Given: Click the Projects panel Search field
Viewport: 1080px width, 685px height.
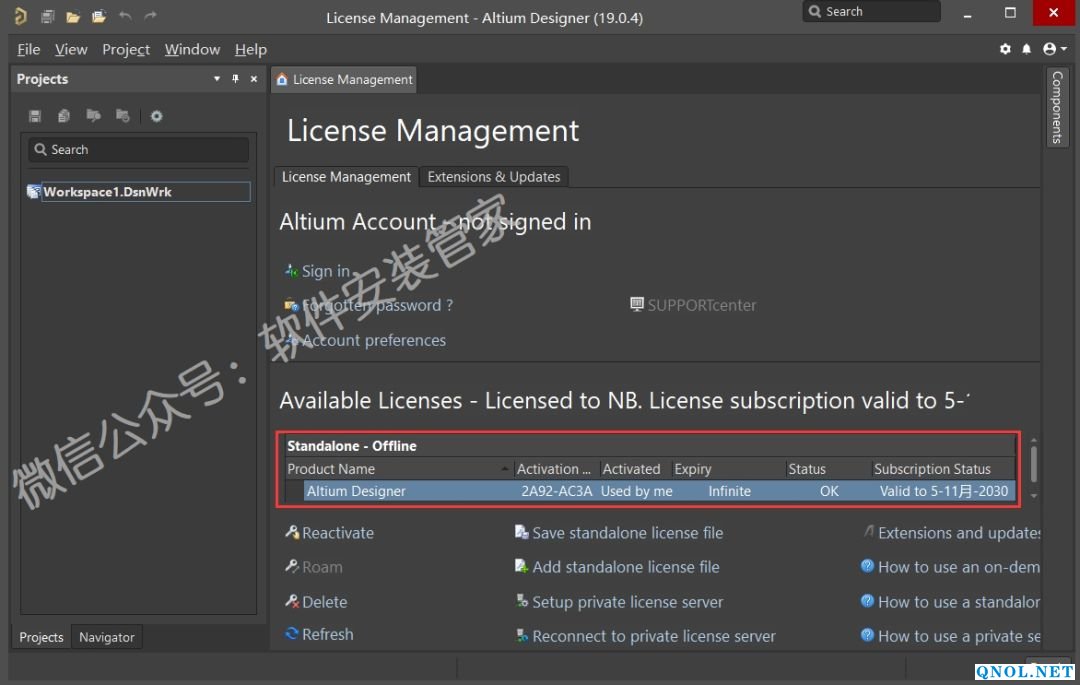Looking at the screenshot, I should tap(138, 150).
